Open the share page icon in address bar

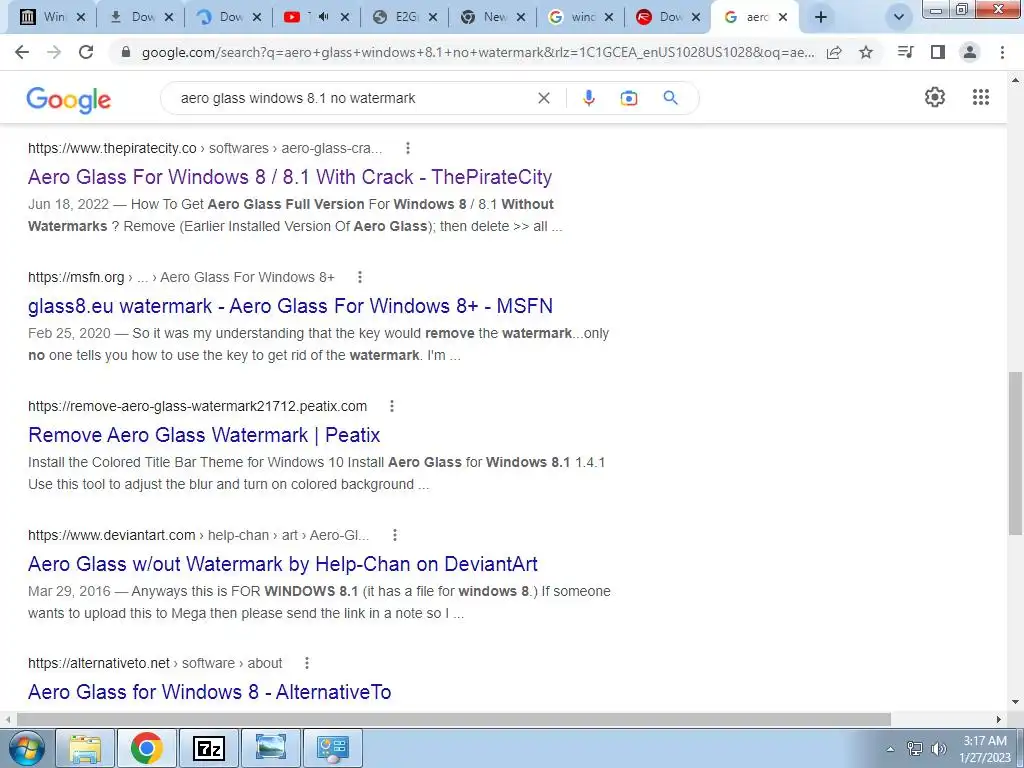(x=834, y=52)
